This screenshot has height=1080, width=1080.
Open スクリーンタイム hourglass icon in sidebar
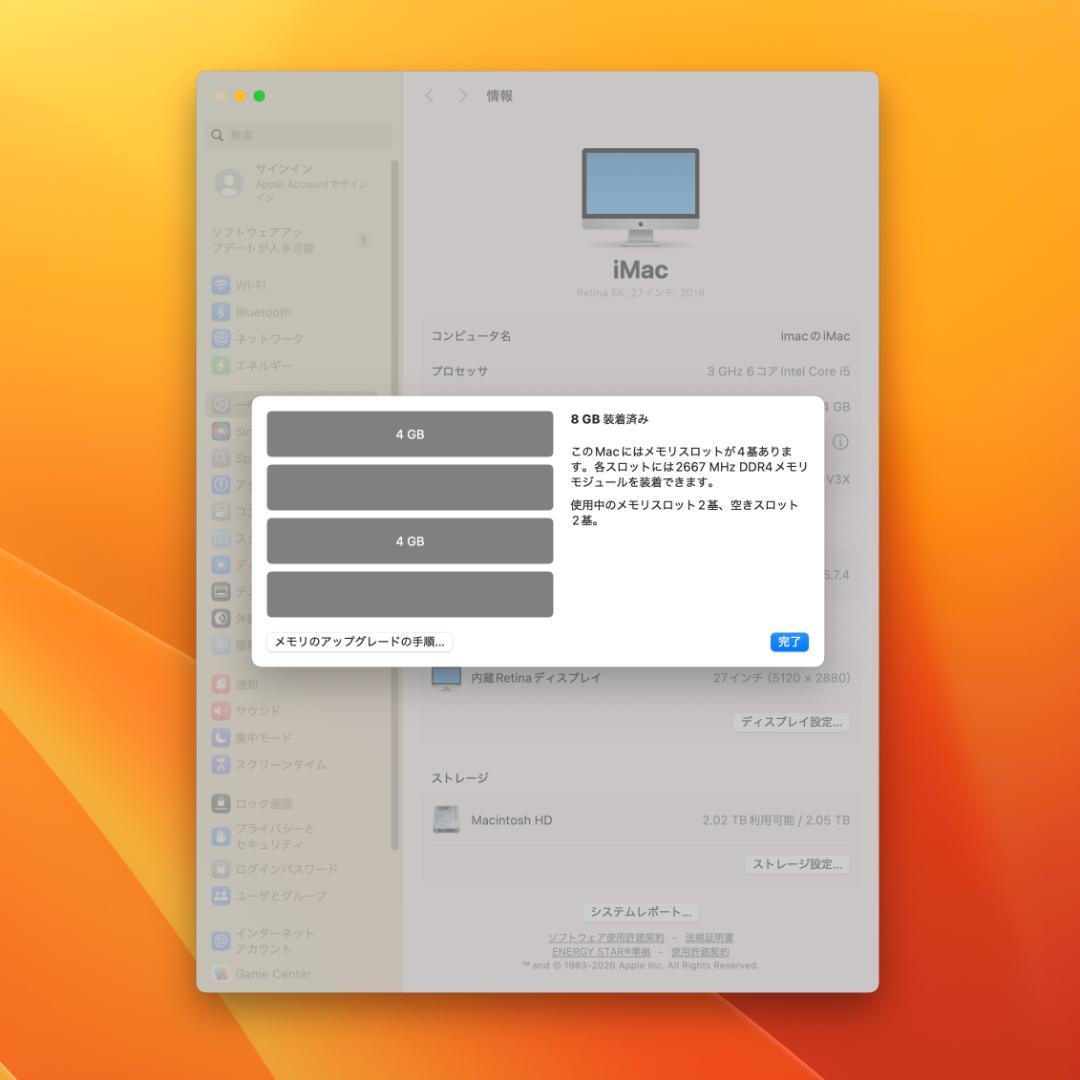220,765
